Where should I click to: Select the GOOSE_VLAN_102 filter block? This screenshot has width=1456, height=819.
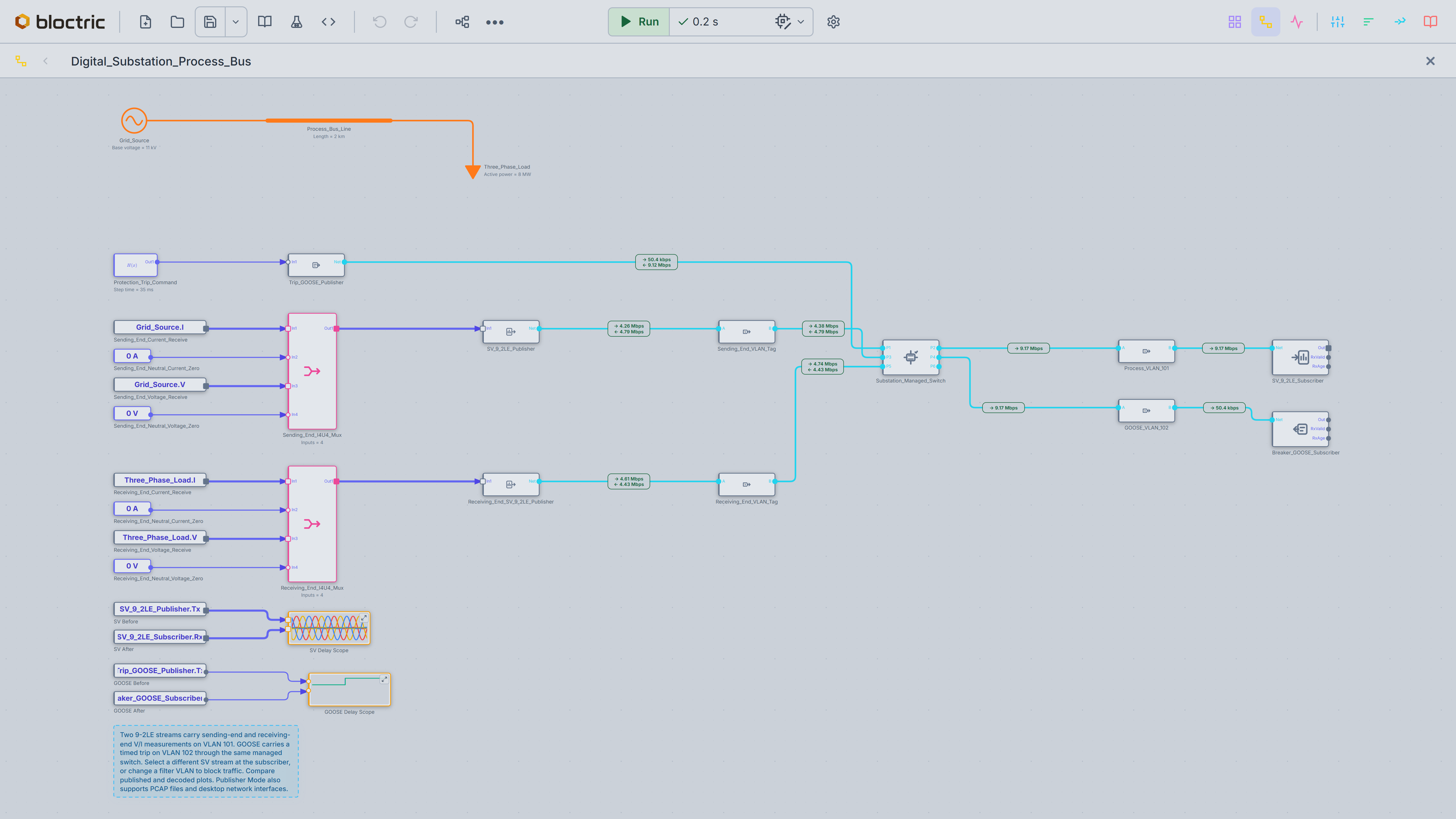coord(1146,411)
